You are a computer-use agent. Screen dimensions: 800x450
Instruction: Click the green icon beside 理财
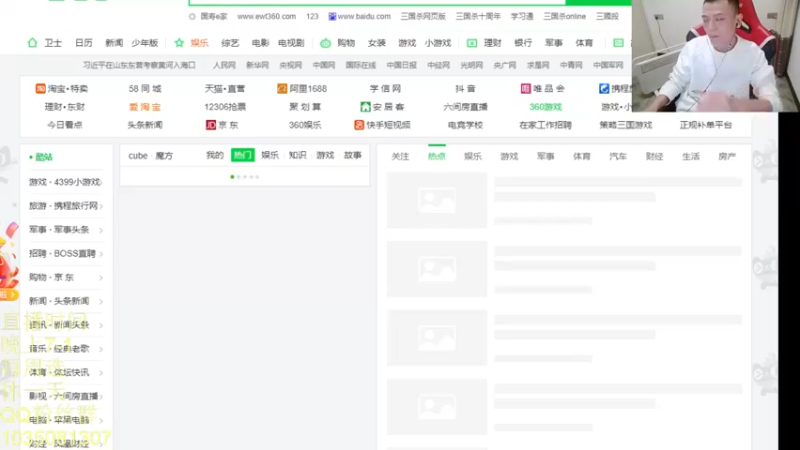coord(472,43)
